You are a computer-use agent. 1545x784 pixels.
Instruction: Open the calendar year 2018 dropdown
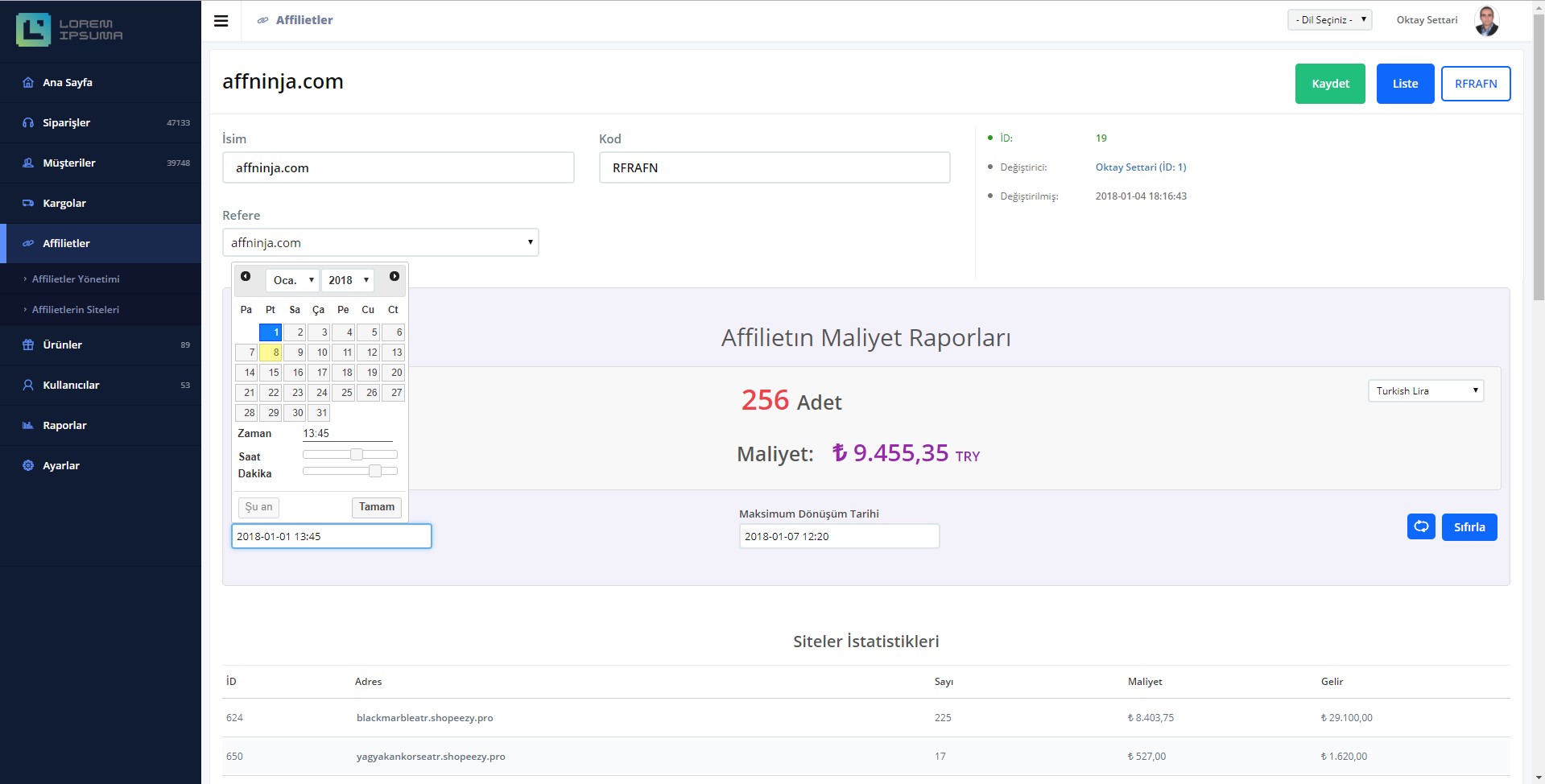348,280
